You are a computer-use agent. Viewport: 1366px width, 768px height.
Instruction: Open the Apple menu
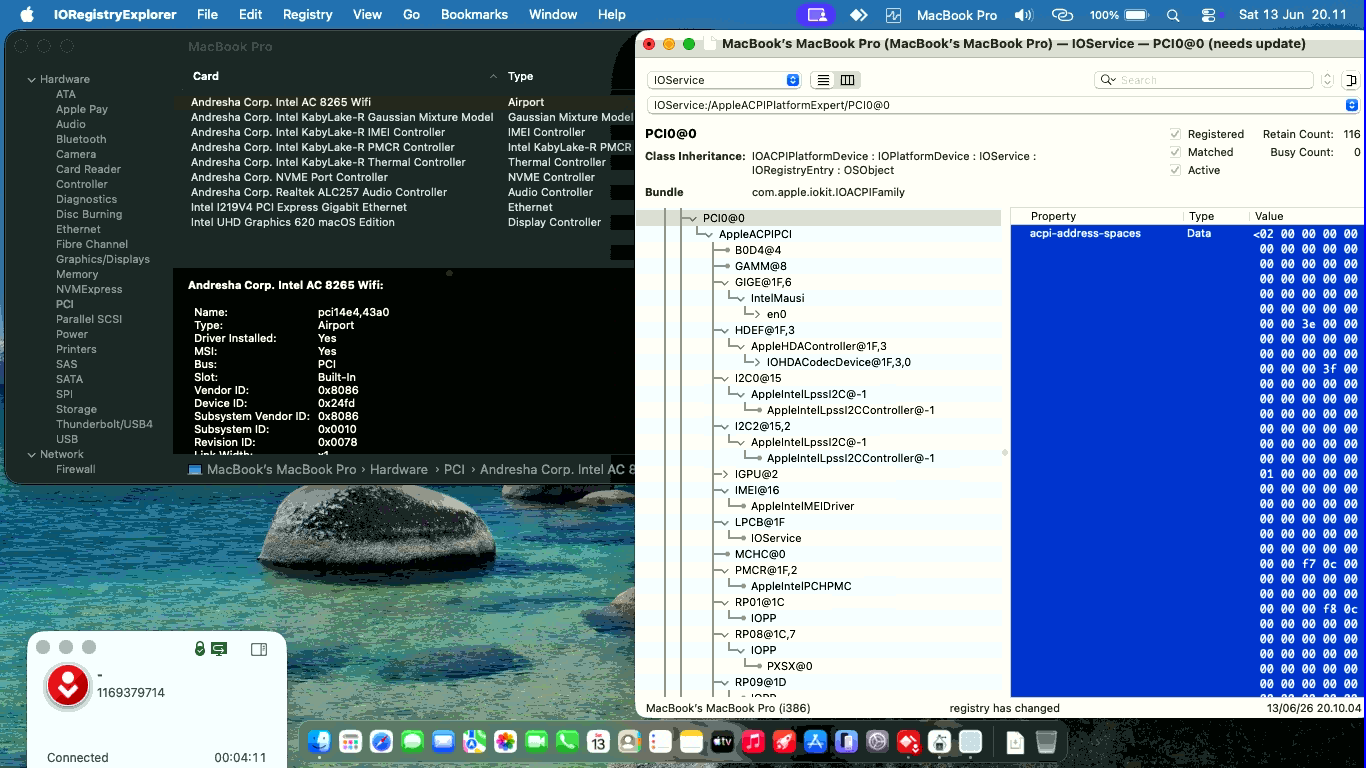pyautogui.click(x=27, y=15)
